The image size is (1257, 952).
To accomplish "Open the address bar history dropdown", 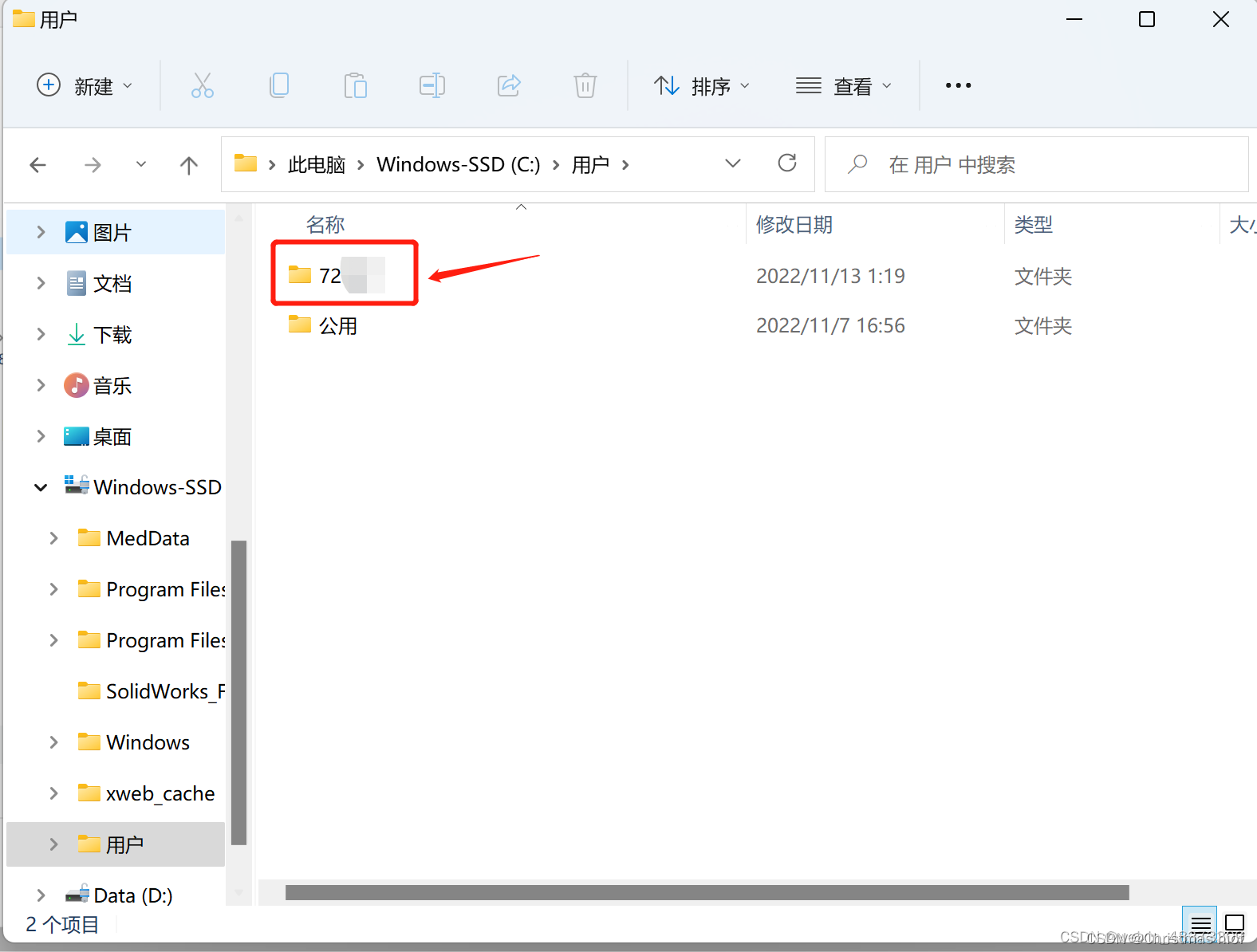I will tap(733, 163).
